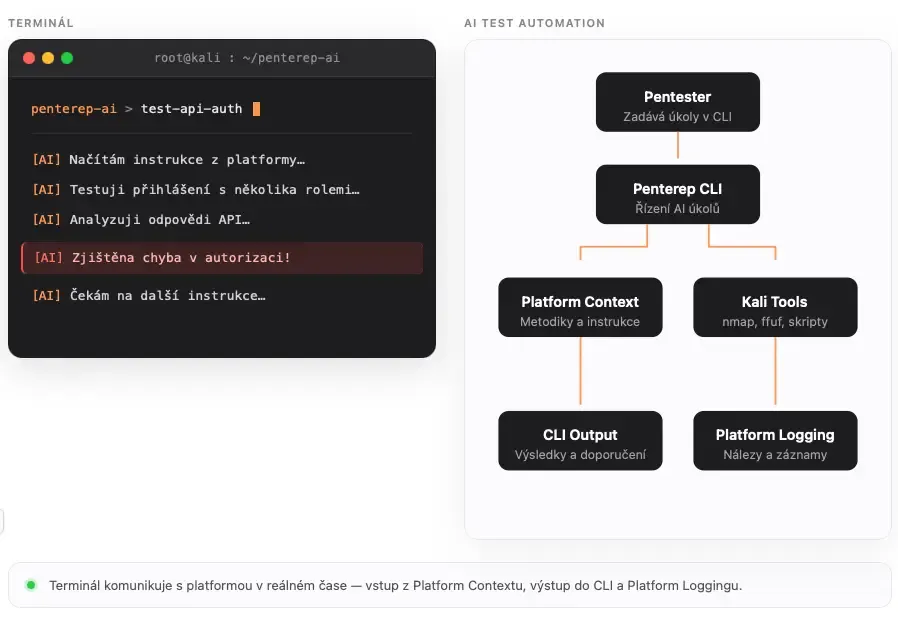
Task: Click the red close circle on the terminal
Action: pos(28,58)
